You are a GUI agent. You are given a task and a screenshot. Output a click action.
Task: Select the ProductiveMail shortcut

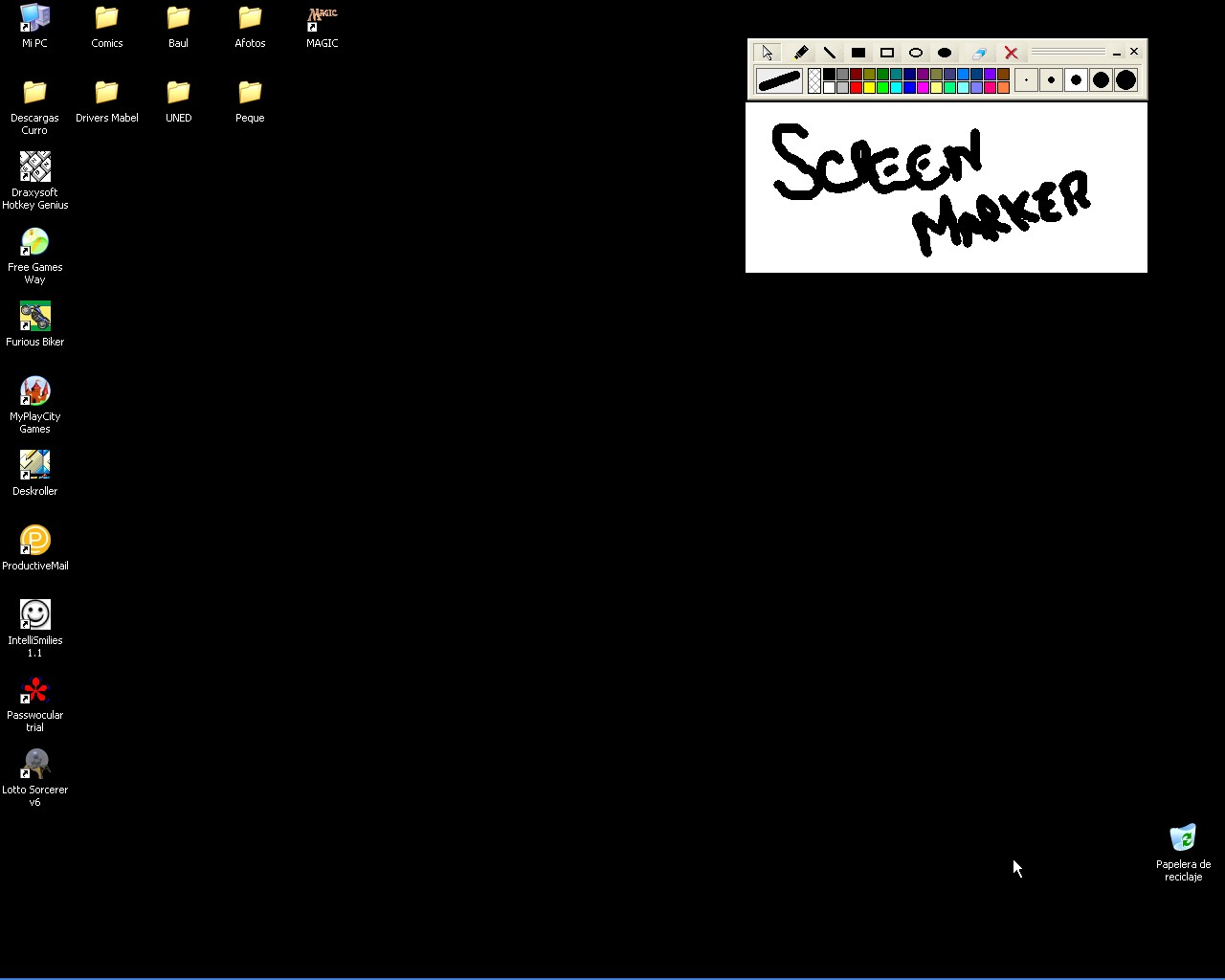point(34,548)
